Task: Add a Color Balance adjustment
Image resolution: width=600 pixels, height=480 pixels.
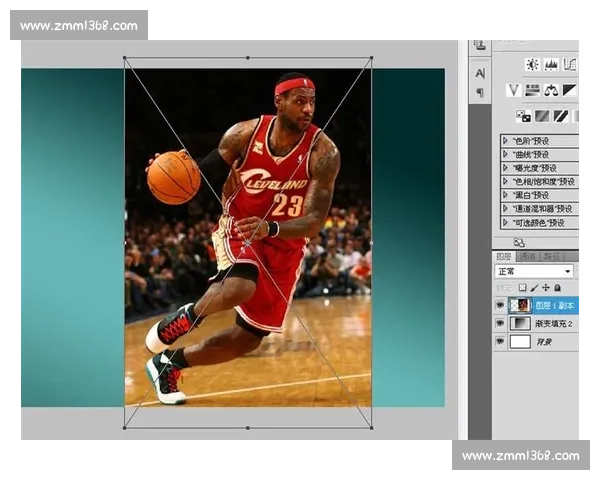Action: pos(551,91)
